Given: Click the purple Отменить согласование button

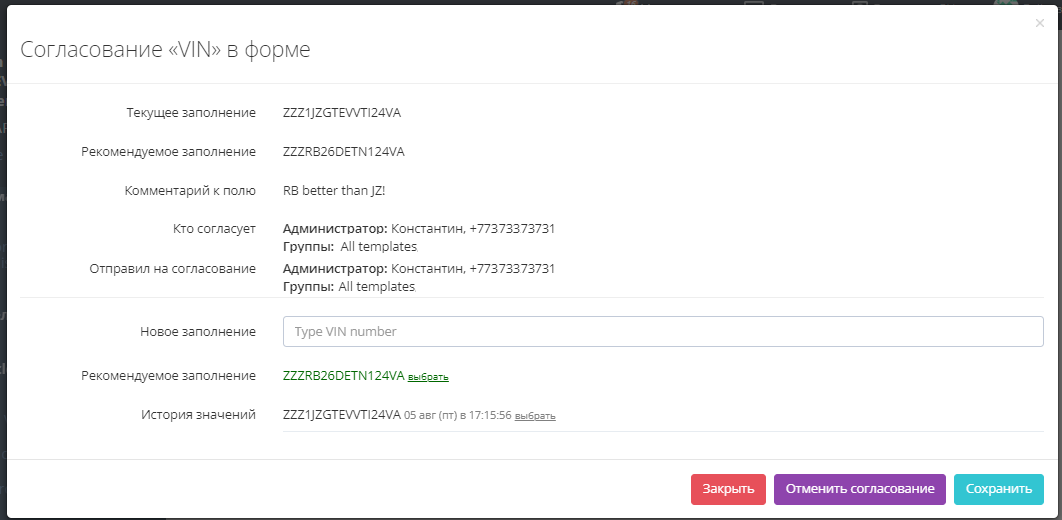Looking at the screenshot, I should (860, 489).
